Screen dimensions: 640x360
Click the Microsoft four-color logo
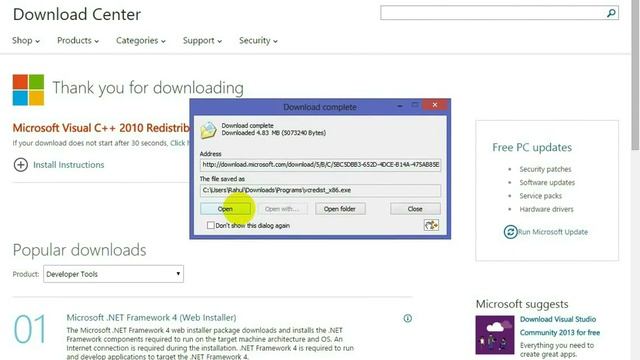(28, 90)
